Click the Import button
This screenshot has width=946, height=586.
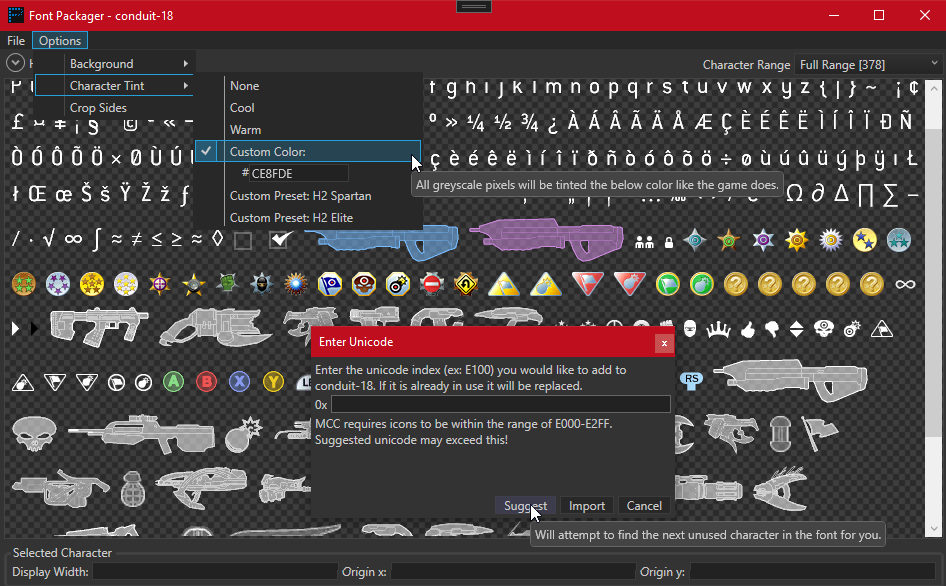click(x=586, y=506)
